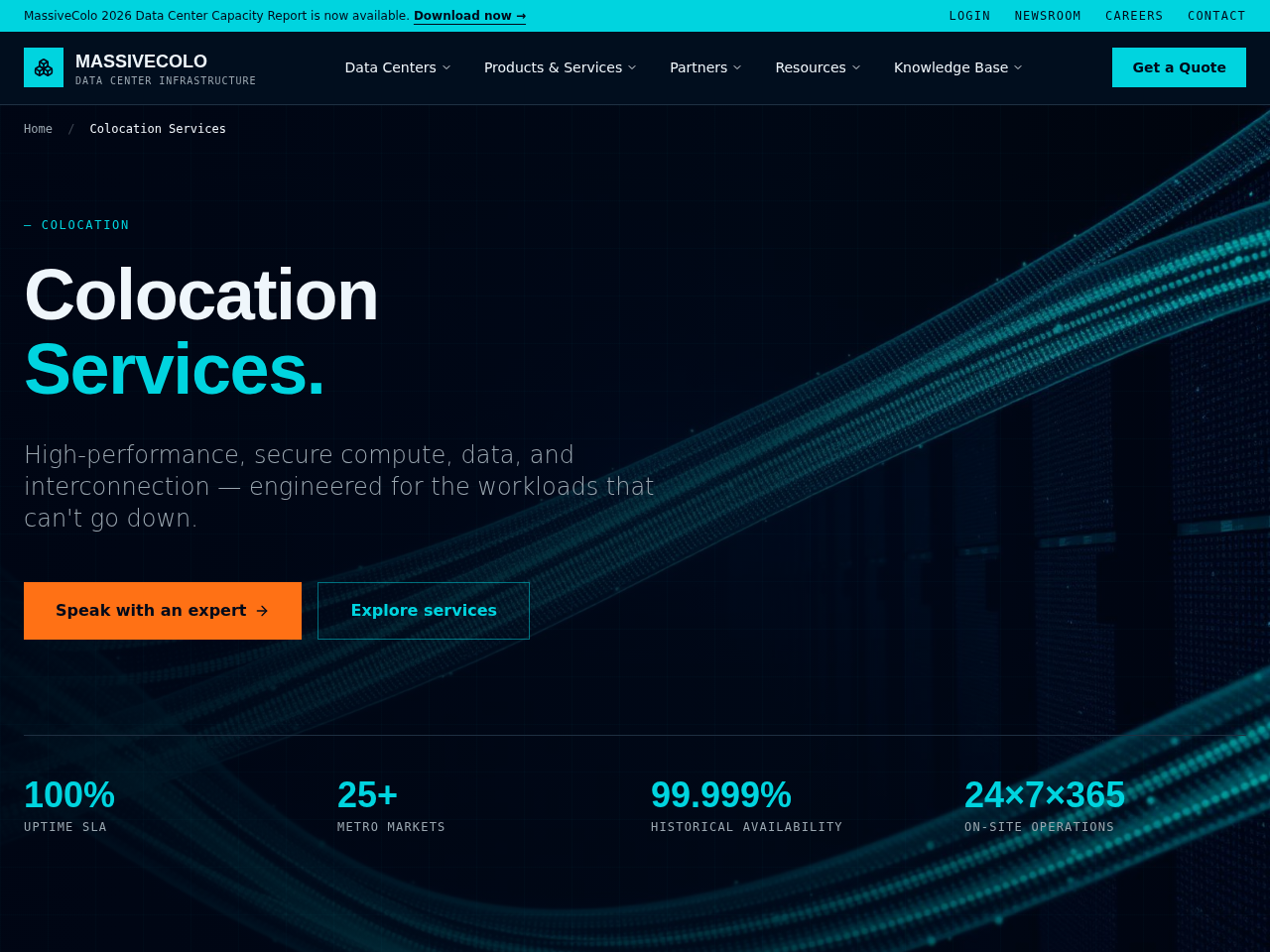Open the Partners menu

click(705, 67)
